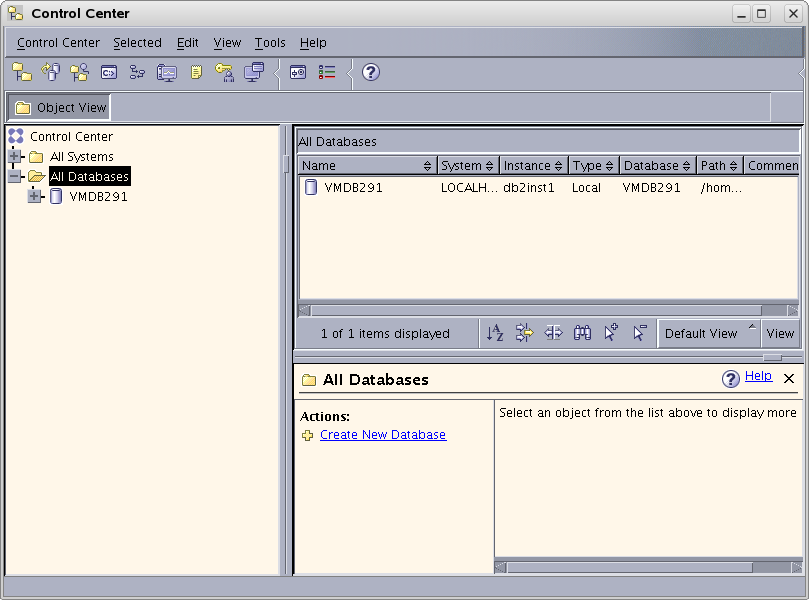Open the Tools Settings toolbar icon

coord(298,72)
